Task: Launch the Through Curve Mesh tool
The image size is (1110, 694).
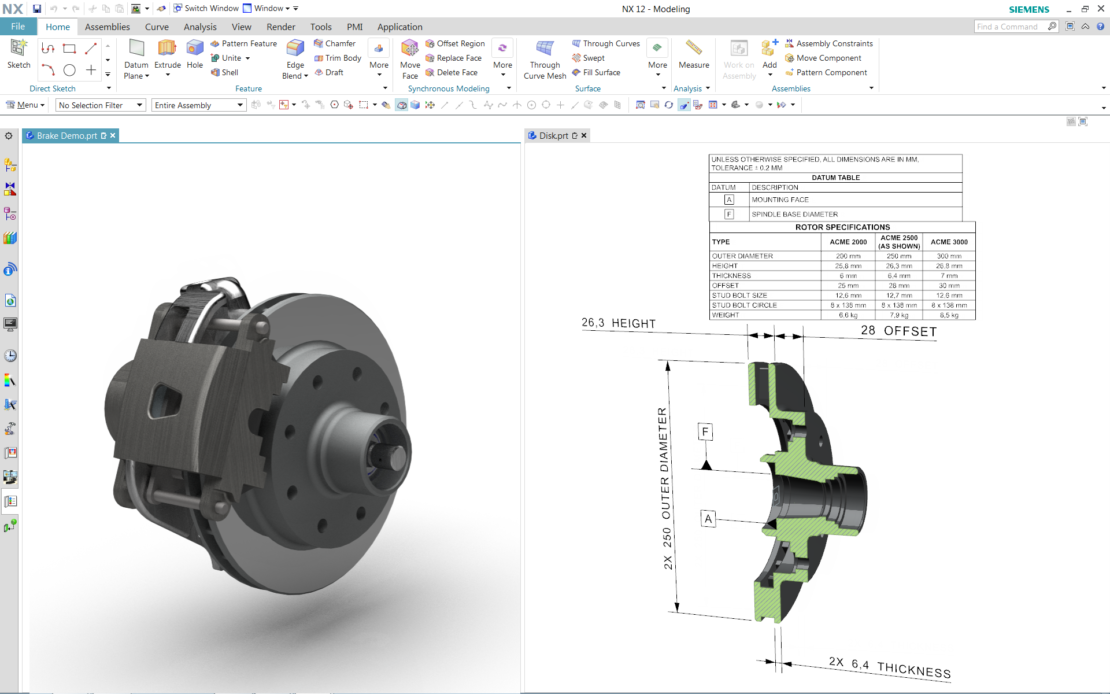Action: [544, 57]
